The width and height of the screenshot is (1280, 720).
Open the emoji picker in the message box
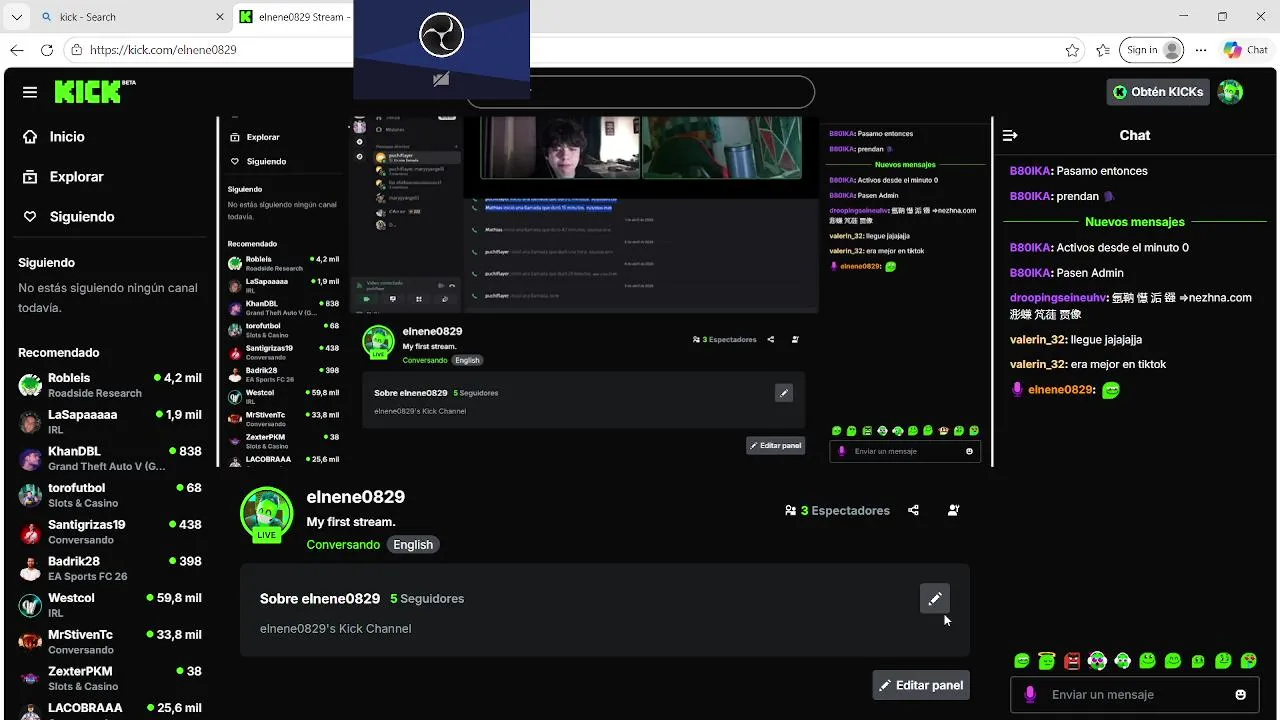tap(1241, 694)
